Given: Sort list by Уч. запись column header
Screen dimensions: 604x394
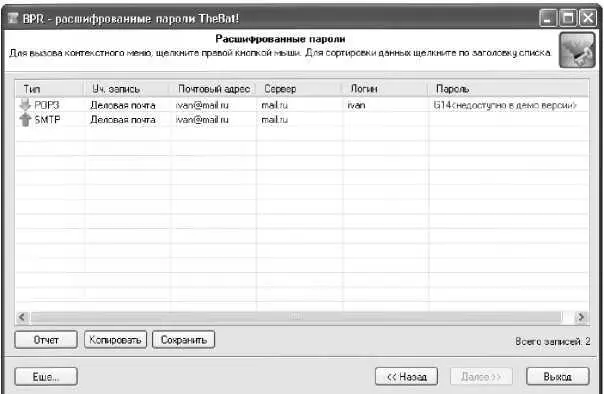Looking at the screenshot, I should (126, 89).
